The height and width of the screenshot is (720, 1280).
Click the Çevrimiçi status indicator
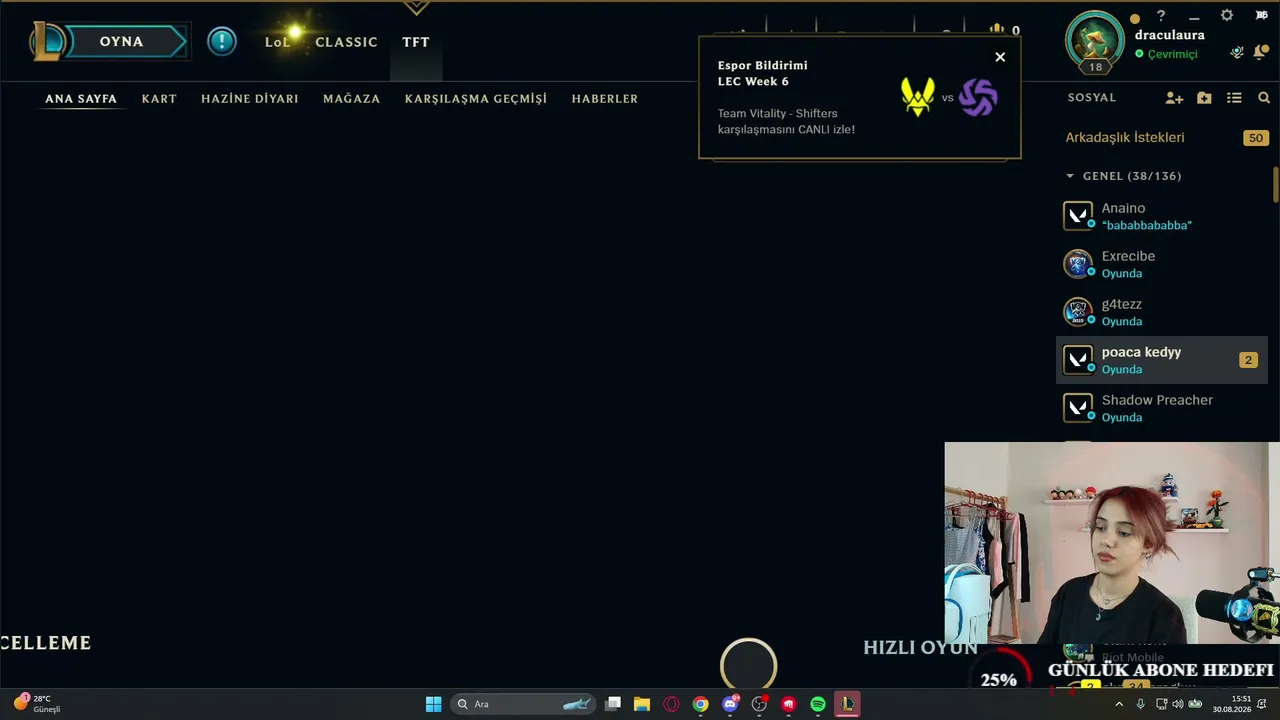(1166, 54)
